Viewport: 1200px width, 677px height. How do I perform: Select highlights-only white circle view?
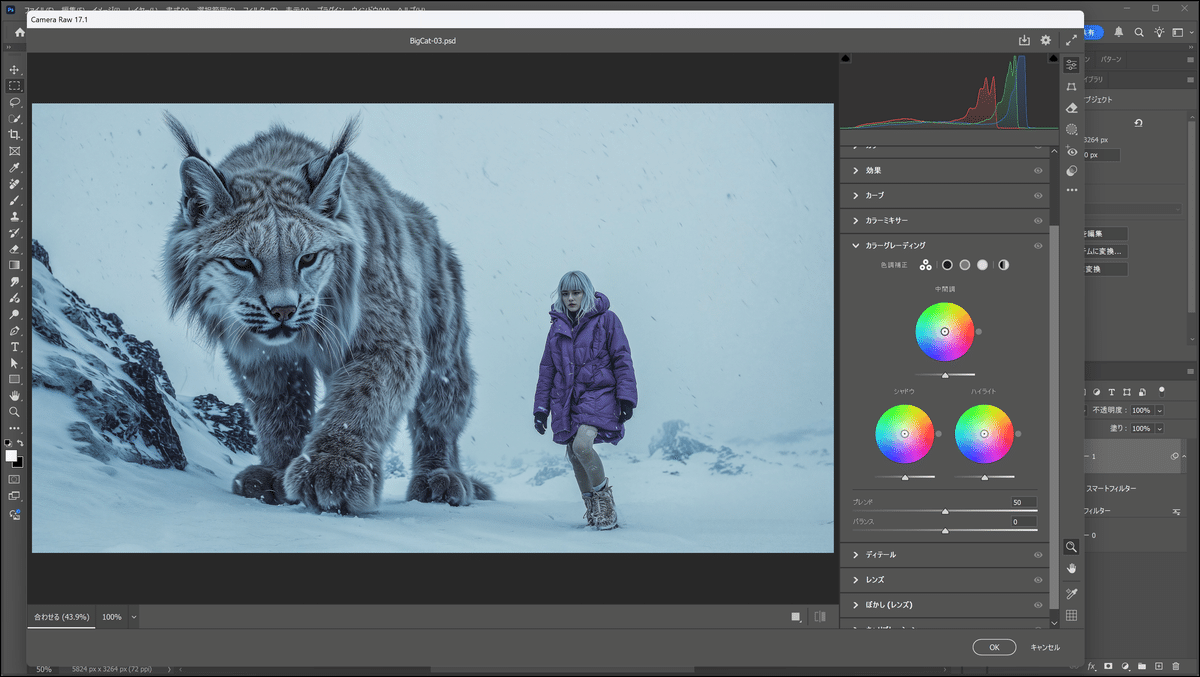[x=983, y=265]
